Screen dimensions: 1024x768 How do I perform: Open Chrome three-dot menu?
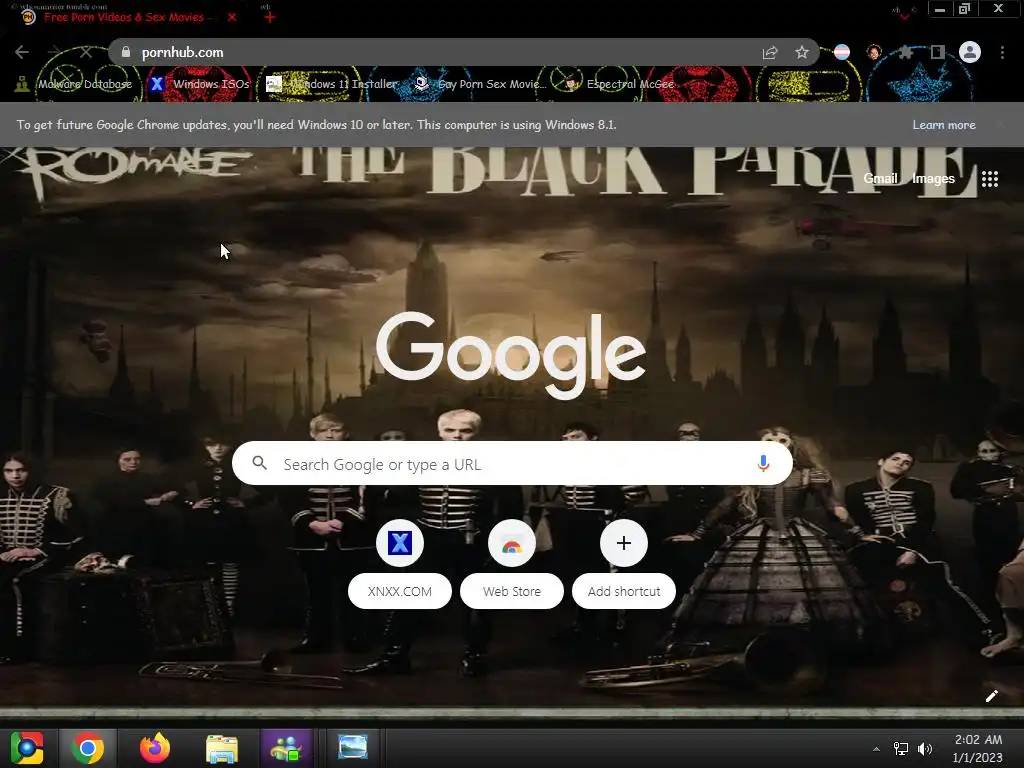click(1002, 52)
